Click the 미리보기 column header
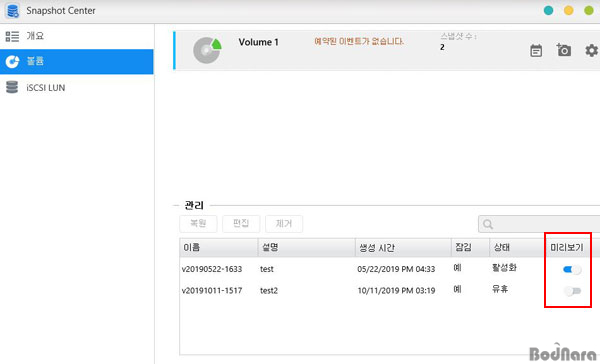600x364 pixels. click(567, 248)
